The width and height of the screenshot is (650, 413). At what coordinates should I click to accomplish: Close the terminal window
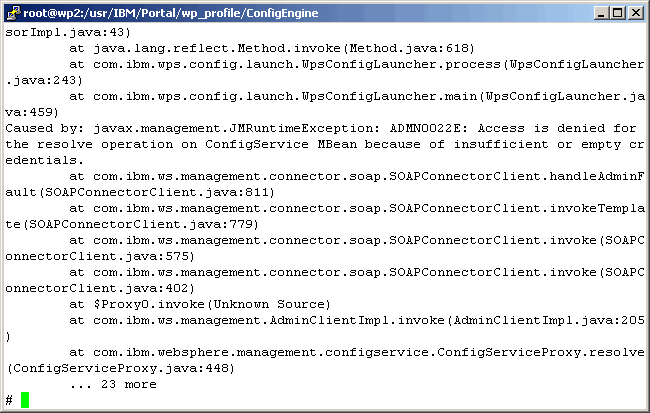coord(635,12)
